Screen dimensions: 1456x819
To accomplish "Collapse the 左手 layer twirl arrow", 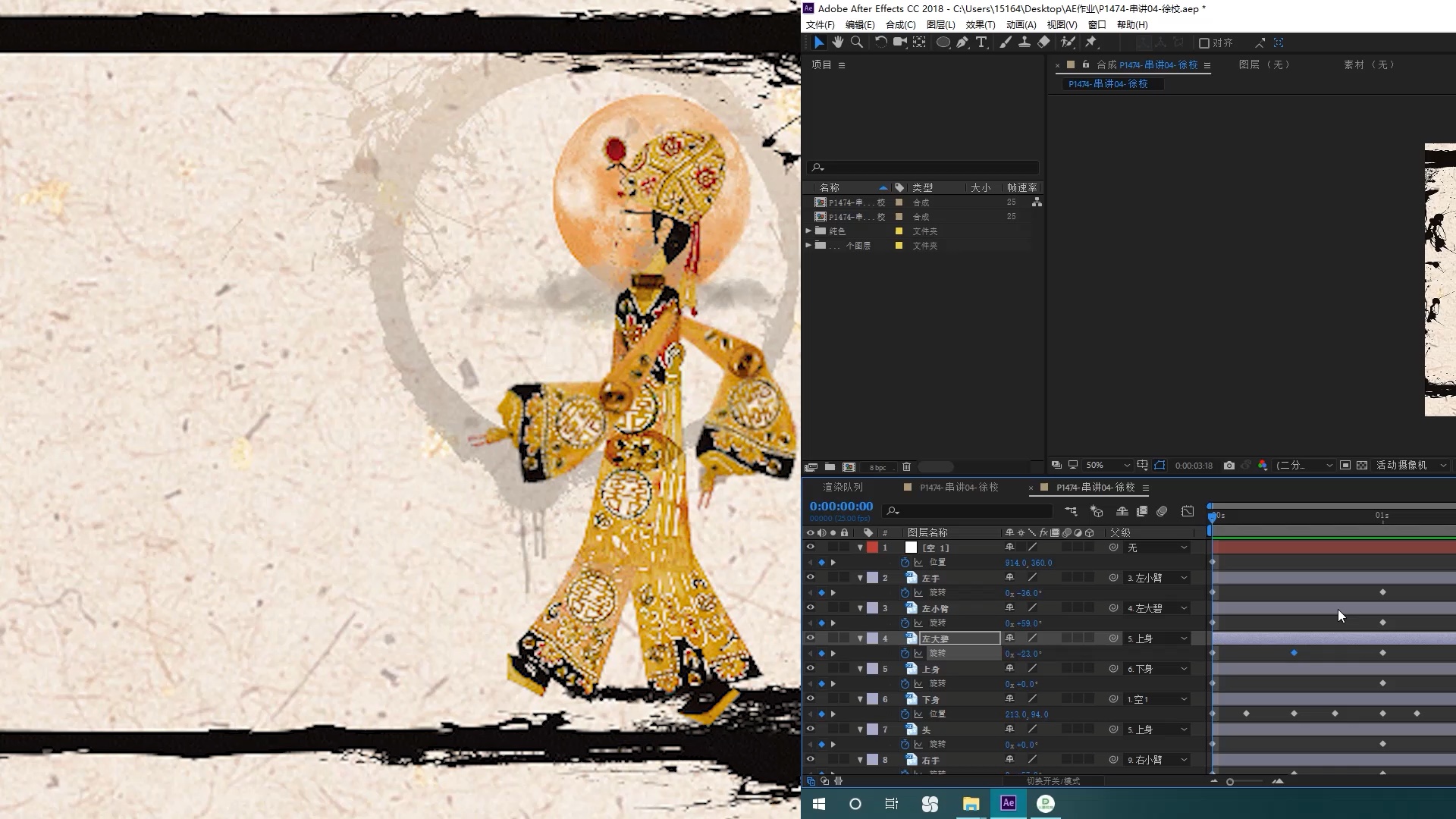I will tap(860, 578).
